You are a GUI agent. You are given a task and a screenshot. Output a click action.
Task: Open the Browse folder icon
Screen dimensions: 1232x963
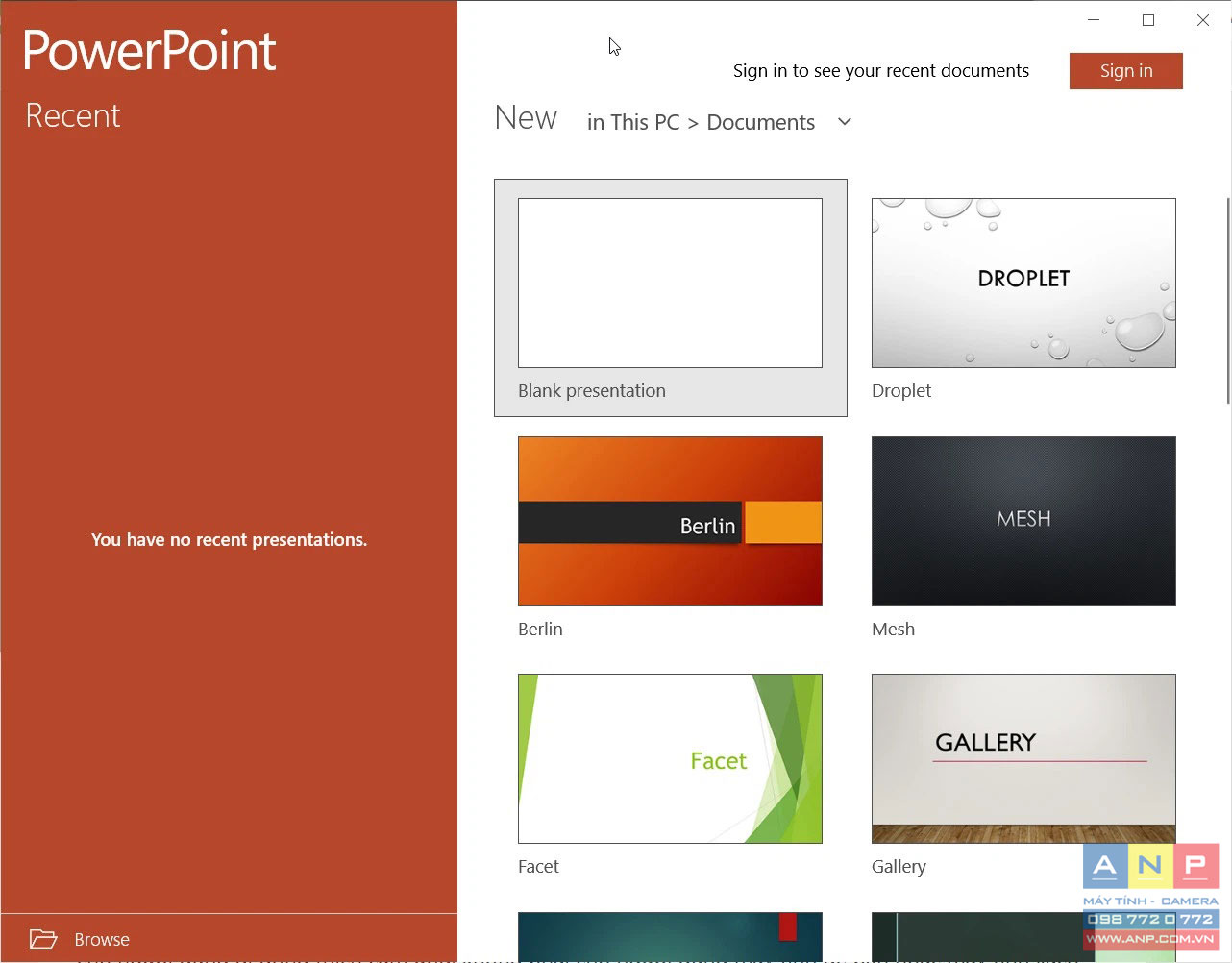click(43, 939)
